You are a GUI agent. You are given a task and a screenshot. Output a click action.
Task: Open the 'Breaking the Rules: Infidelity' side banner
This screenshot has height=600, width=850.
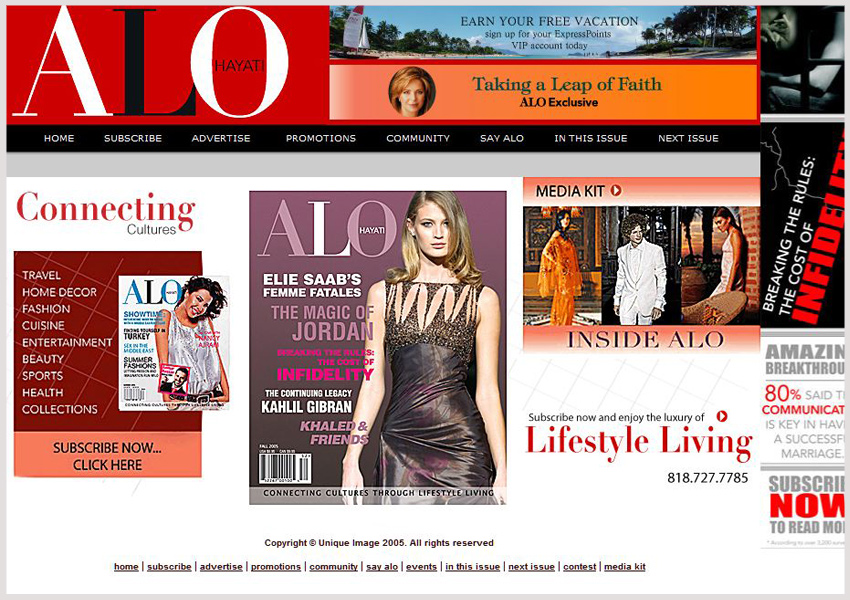802,225
